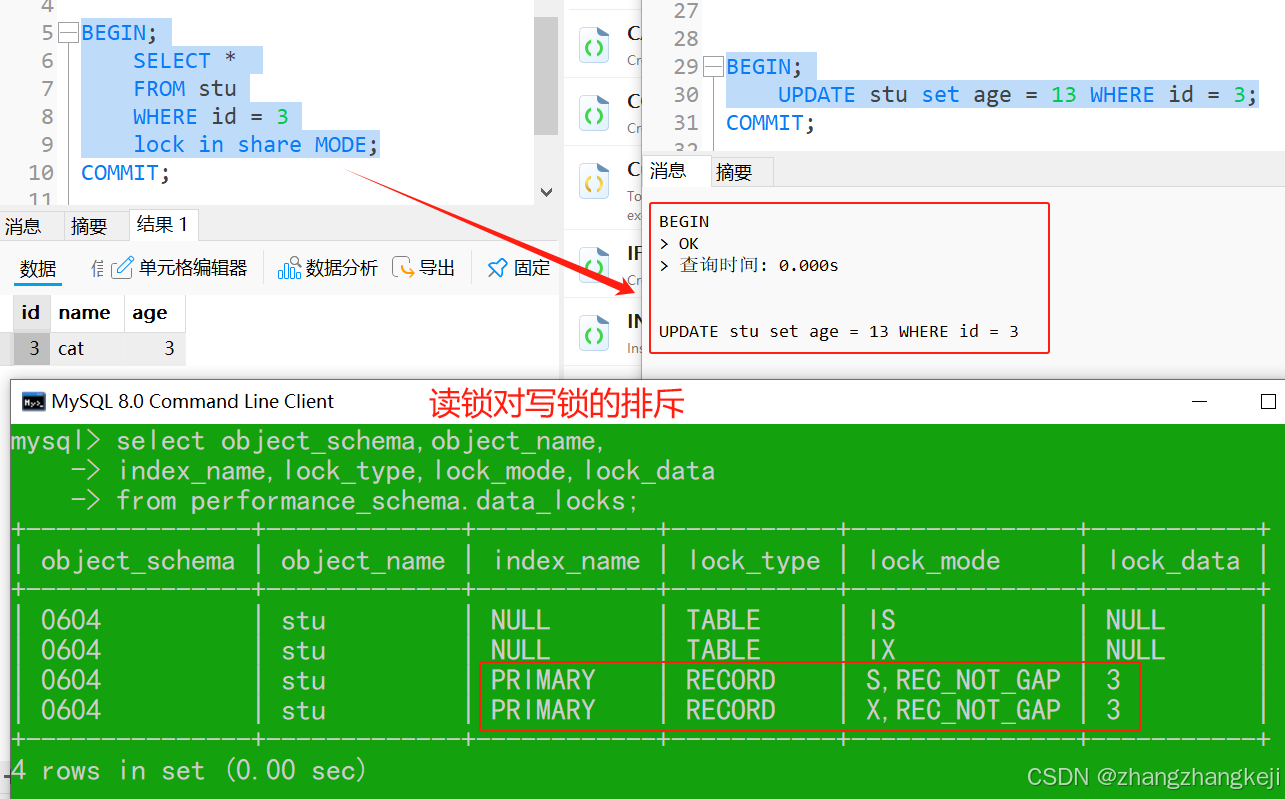Image resolution: width=1285 pixels, height=799 pixels.
Task: Select the age cell with value 3
Action: click(x=155, y=349)
